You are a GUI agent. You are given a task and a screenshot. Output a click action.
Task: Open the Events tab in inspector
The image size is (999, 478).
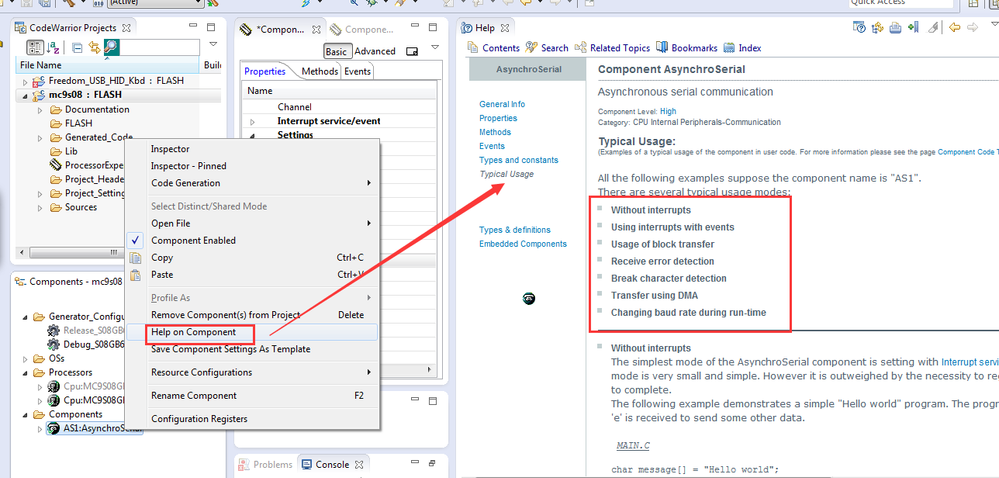(x=357, y=71)
